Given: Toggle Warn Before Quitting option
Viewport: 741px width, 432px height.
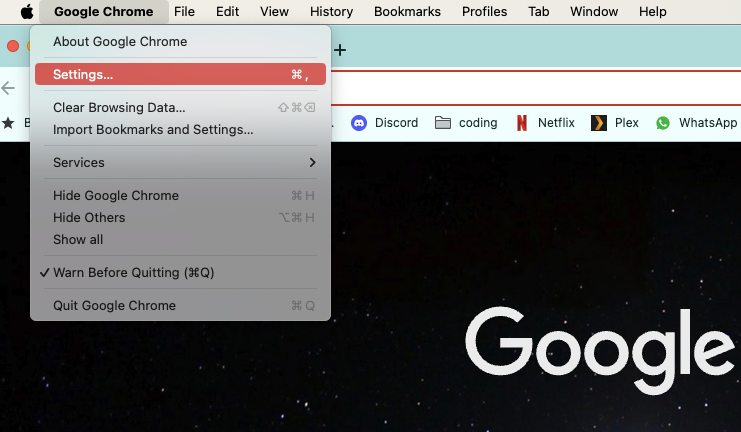Looking at the screenshot, I should (181, 273).
